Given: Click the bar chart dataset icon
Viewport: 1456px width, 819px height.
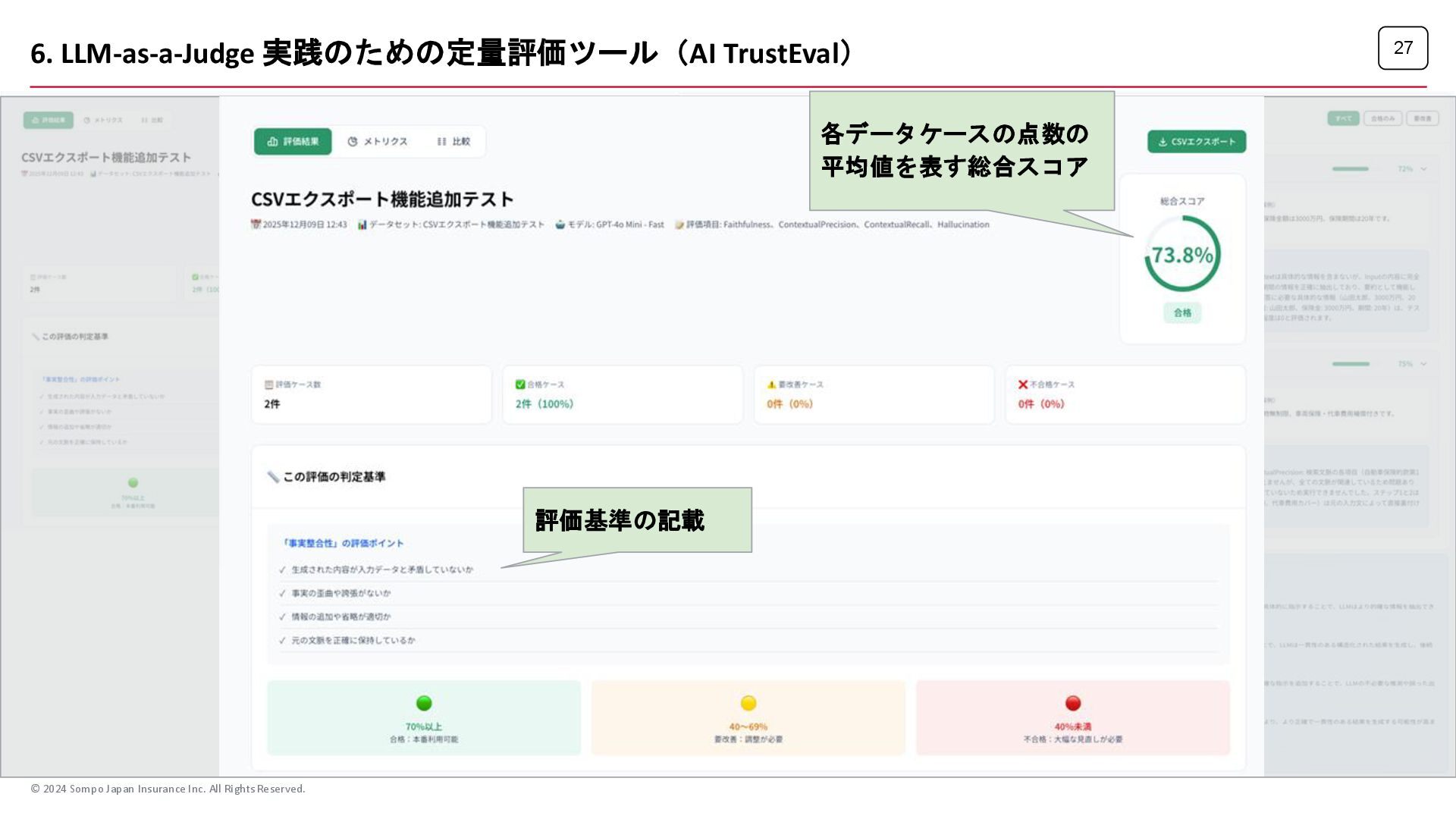Looking at the screenshot, I should [362, 224].
